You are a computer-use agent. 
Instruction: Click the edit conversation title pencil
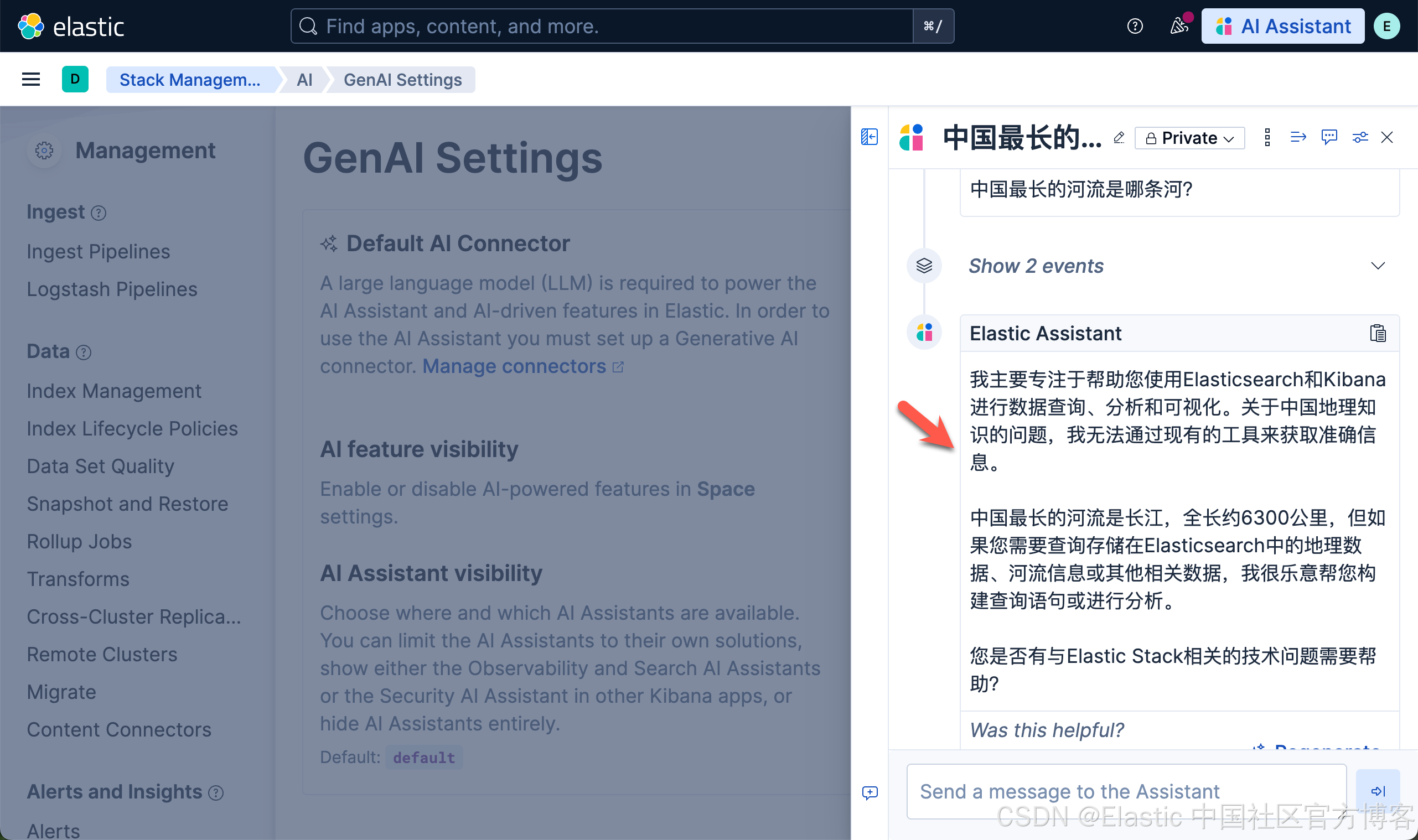pyautogui.click(x=1119, y=138)
